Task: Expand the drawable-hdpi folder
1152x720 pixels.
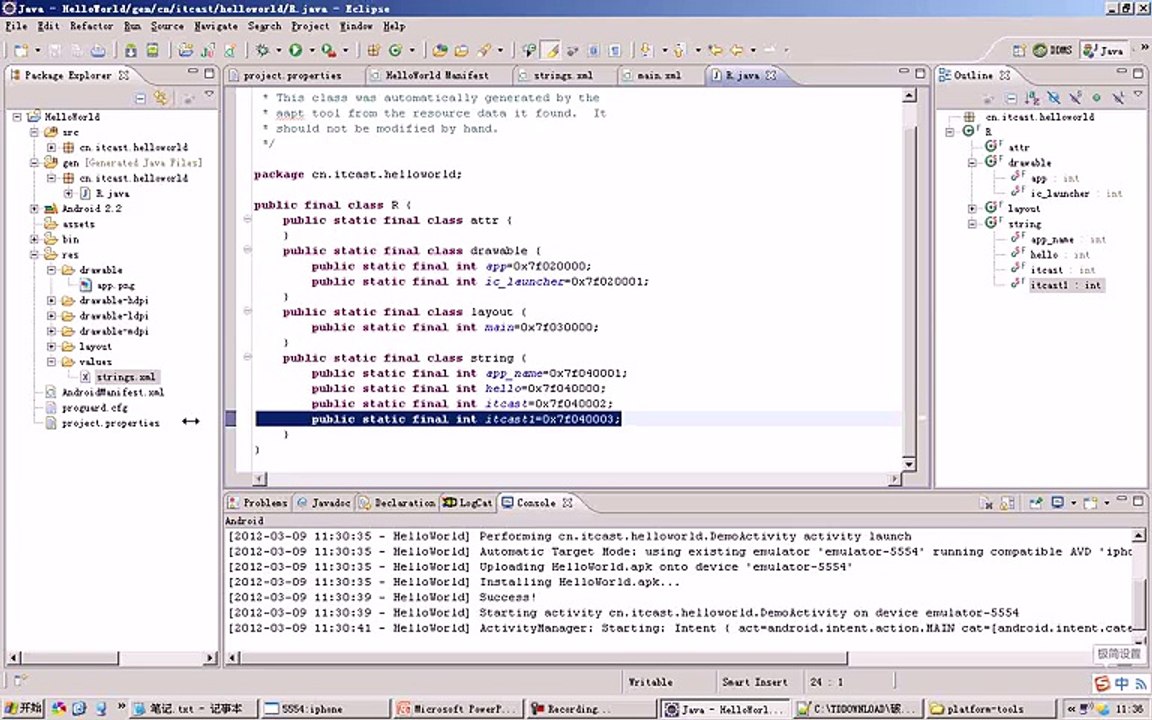Action: (x=51, y=300)
